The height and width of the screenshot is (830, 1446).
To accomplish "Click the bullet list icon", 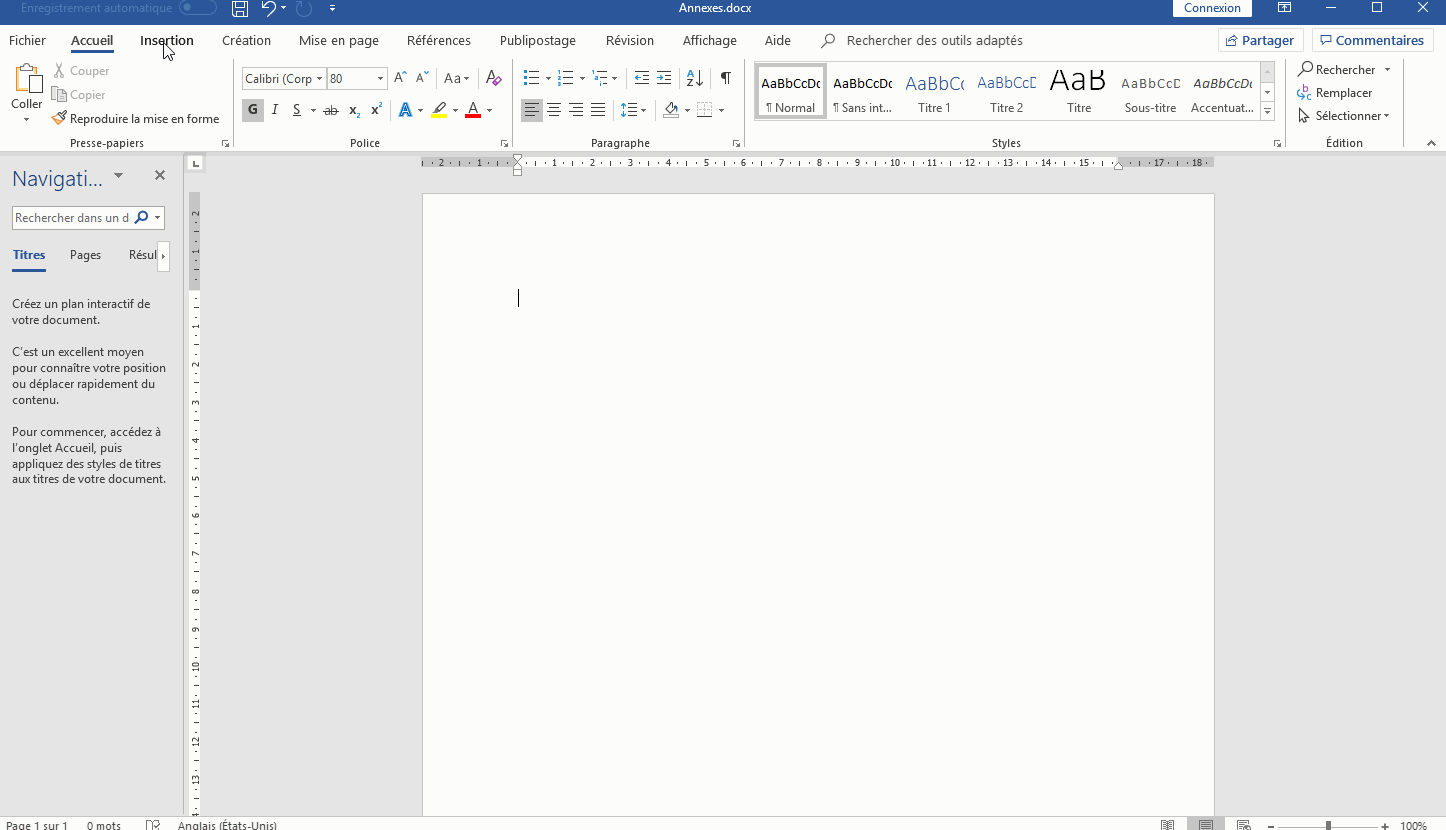I will tap(531, 78).
